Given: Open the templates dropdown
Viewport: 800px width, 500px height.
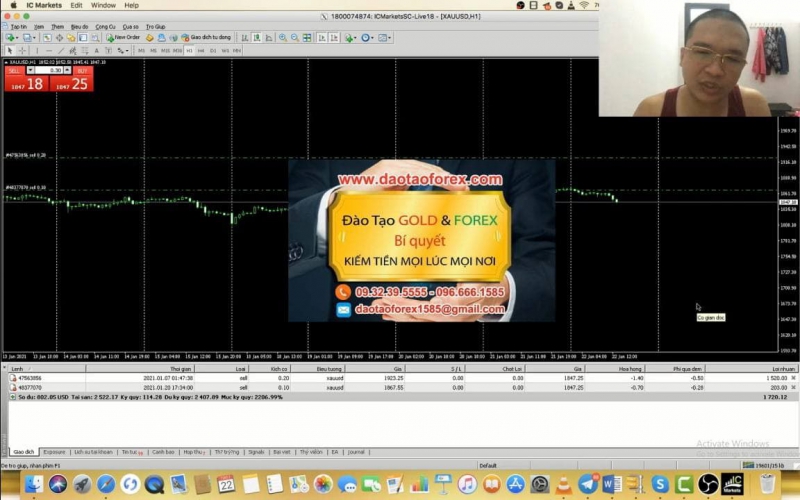Looking at the screenshot, I should pyautogui.click(x=385, y=38).
